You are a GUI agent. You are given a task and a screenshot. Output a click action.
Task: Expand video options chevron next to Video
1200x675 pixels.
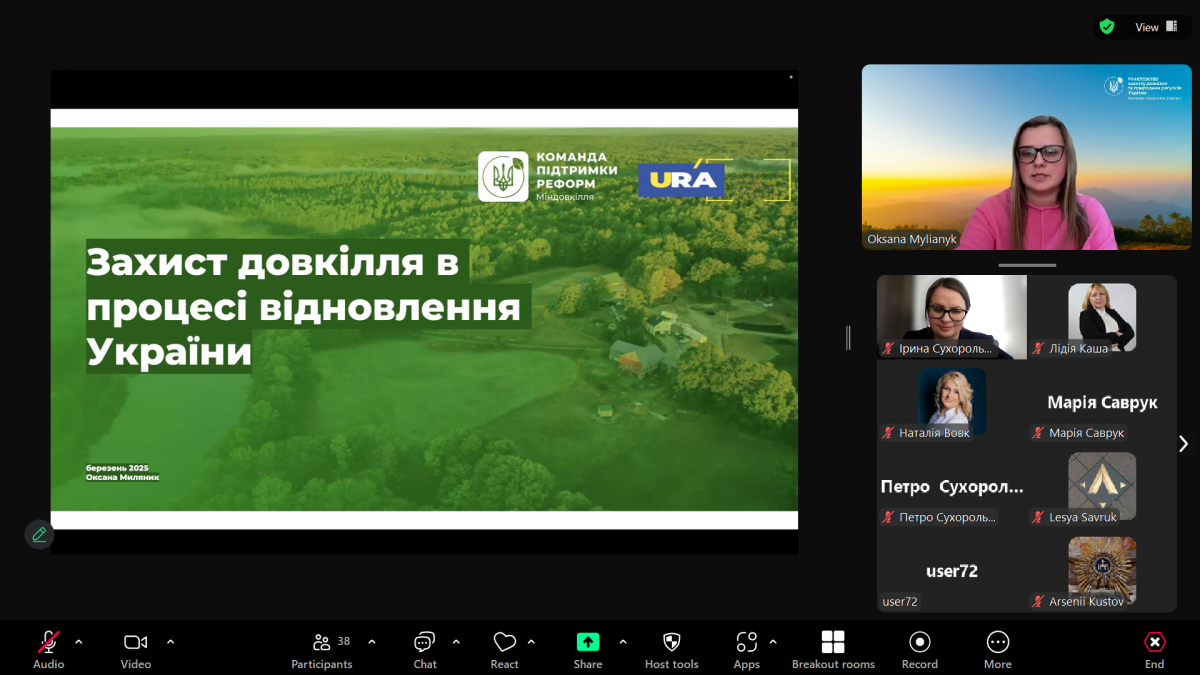click(x=170, y=642)
